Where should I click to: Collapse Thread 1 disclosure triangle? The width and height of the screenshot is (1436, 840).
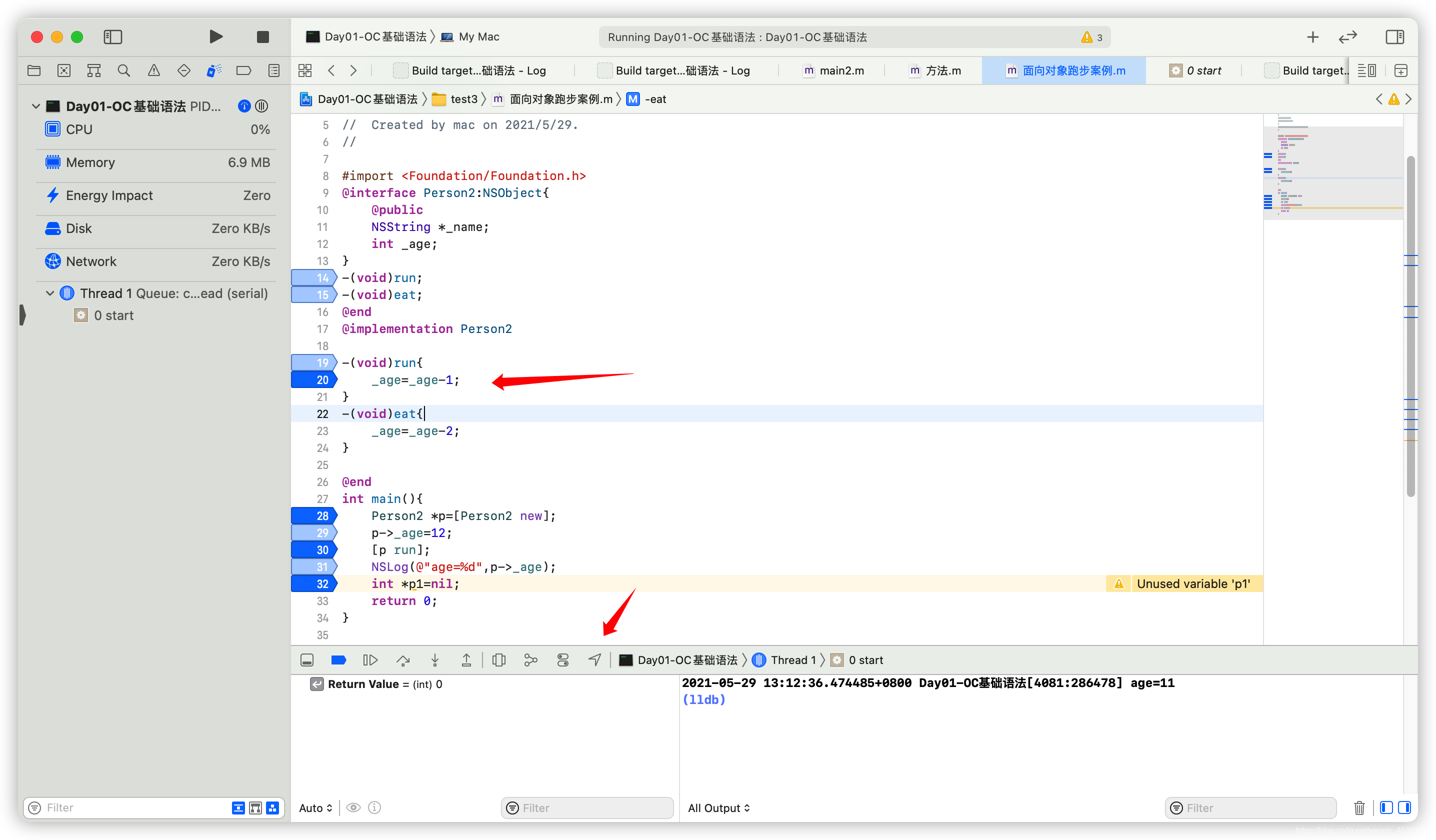tap(50, 293)
